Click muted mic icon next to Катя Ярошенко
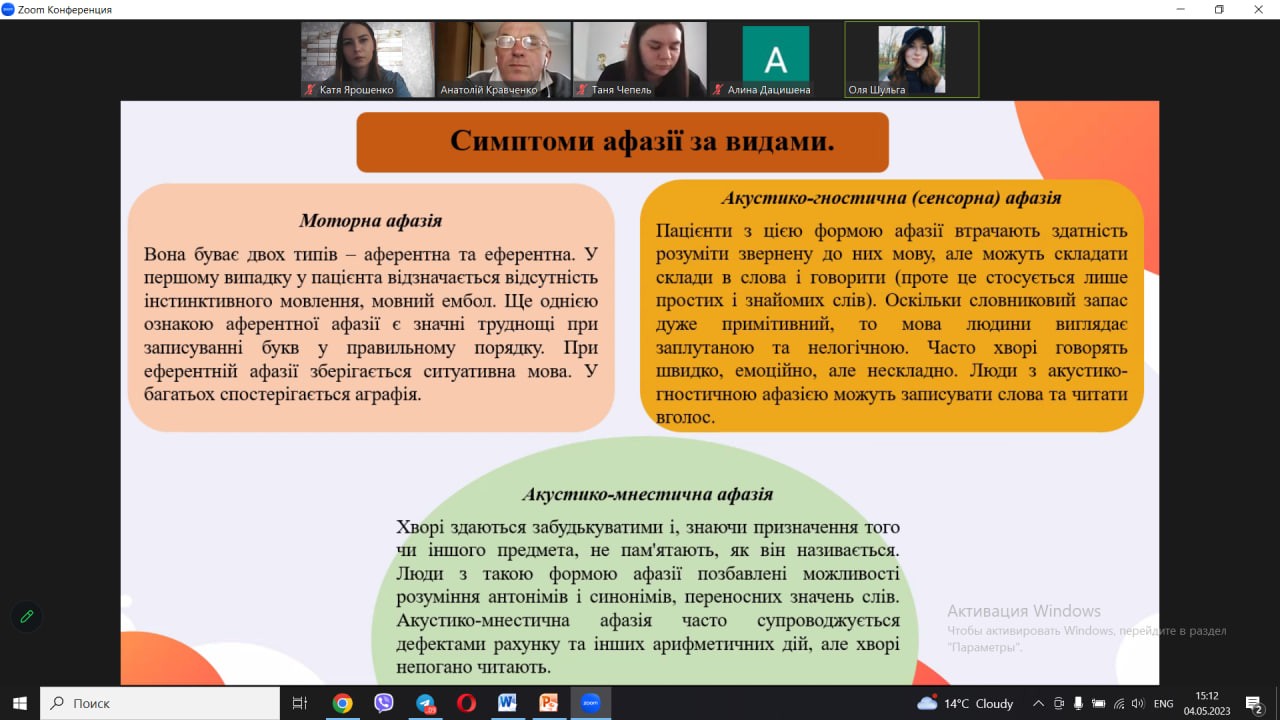1280x720 pixels. pyautogui.click(x=311, y=90)
